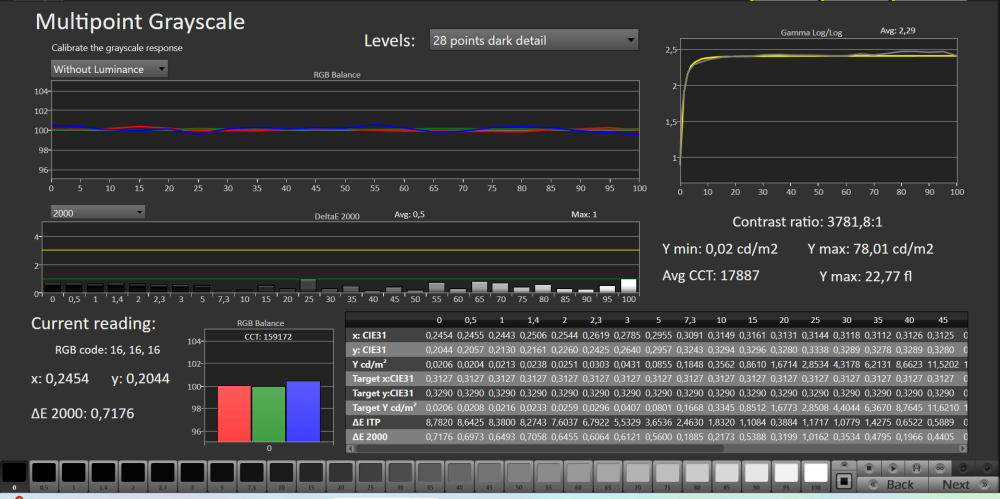Image resolution: width=1000 pixels, height=499 pixels.
Task: Select the 5 grayscale patch
Action: click(x=222, y=477)
